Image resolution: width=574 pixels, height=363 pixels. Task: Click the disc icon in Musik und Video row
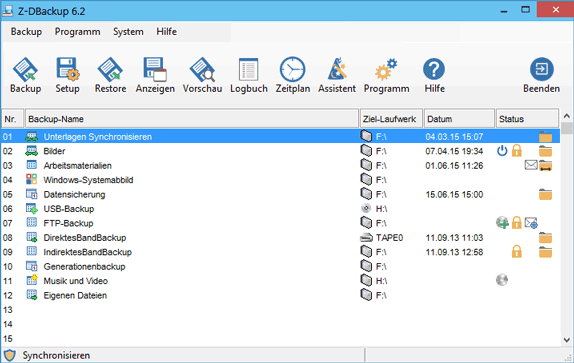point(502,280)
